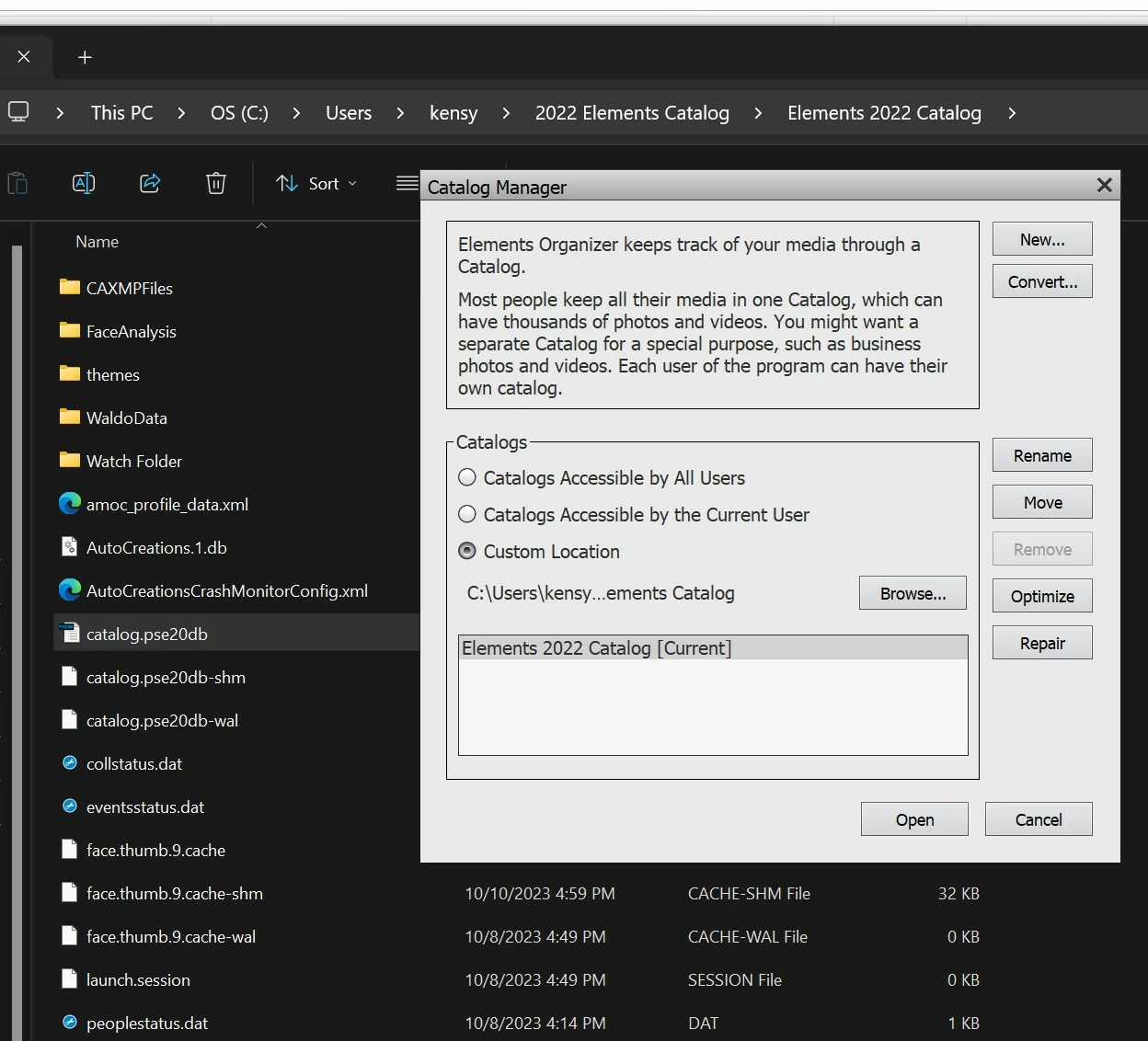
Task: Click Edge icon of AutoCreationsCrashMonitorConfig.xml
Action: (70, 589)
